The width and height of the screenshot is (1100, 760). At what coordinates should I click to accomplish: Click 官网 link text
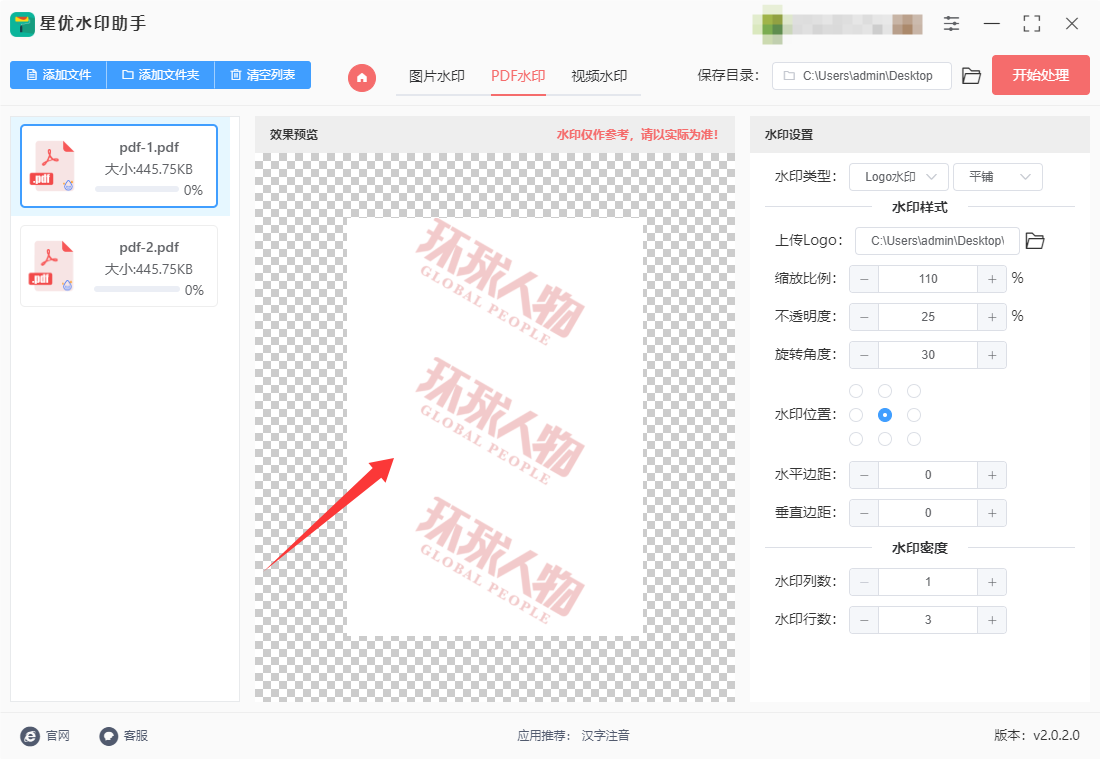[x=58, y=735]
